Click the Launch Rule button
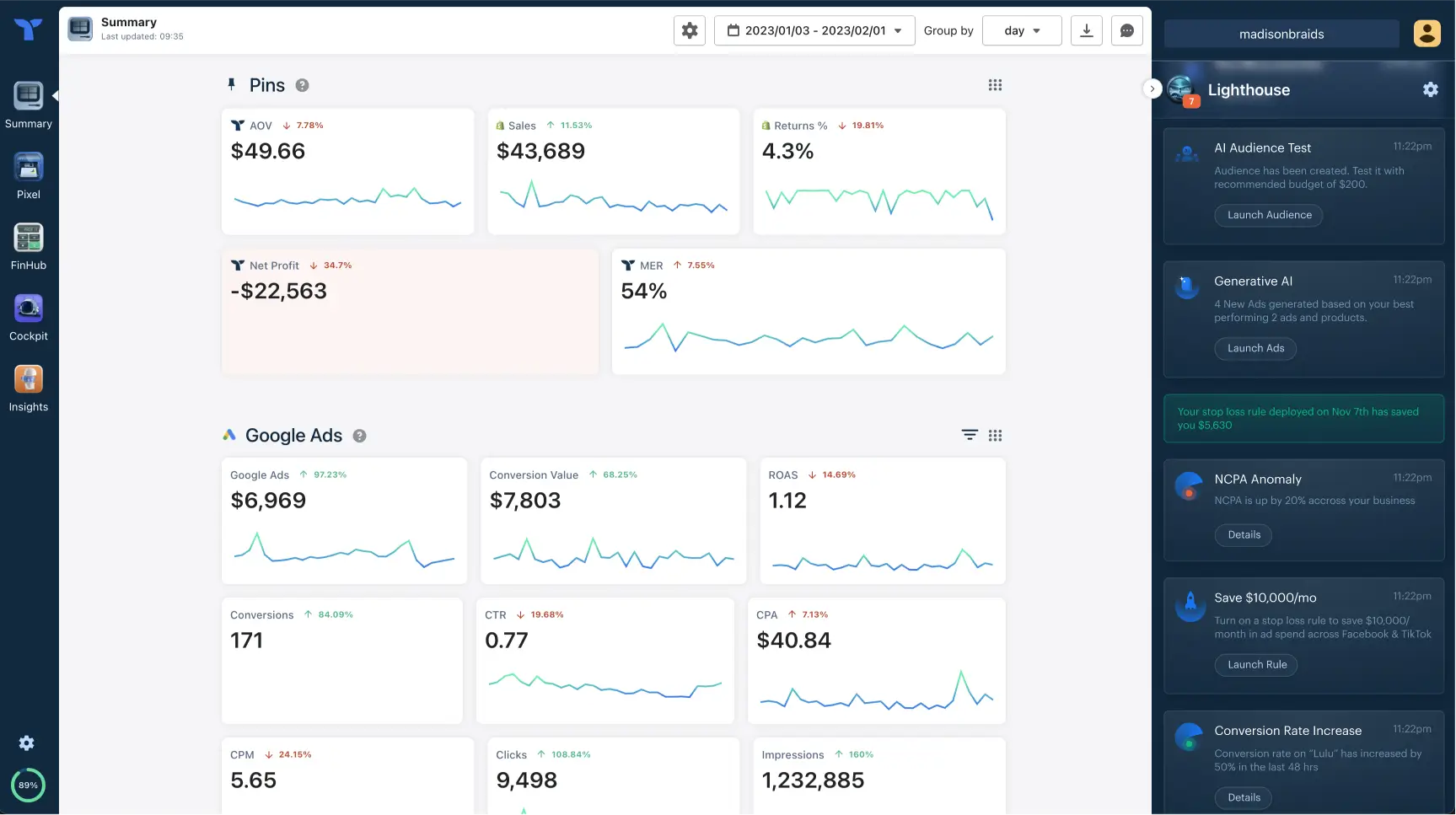 [1256, 665]
